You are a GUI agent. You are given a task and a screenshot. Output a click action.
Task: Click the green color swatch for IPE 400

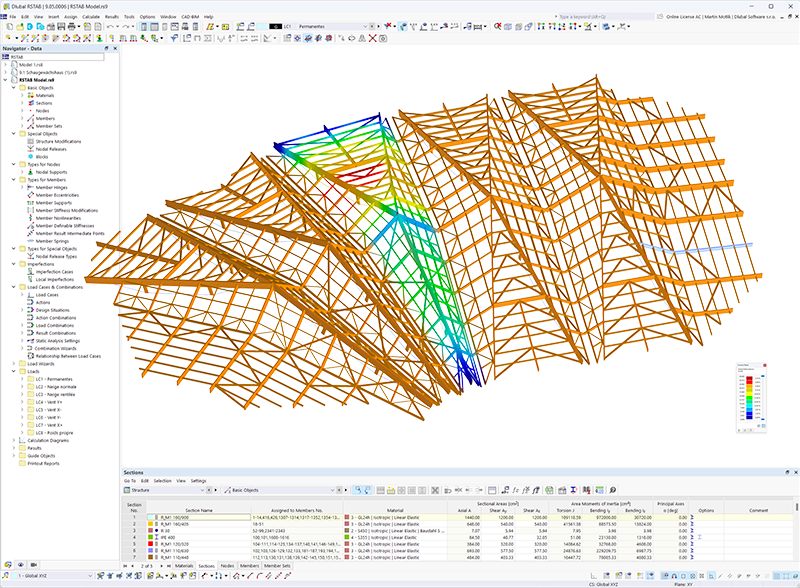tap(149, 536)
